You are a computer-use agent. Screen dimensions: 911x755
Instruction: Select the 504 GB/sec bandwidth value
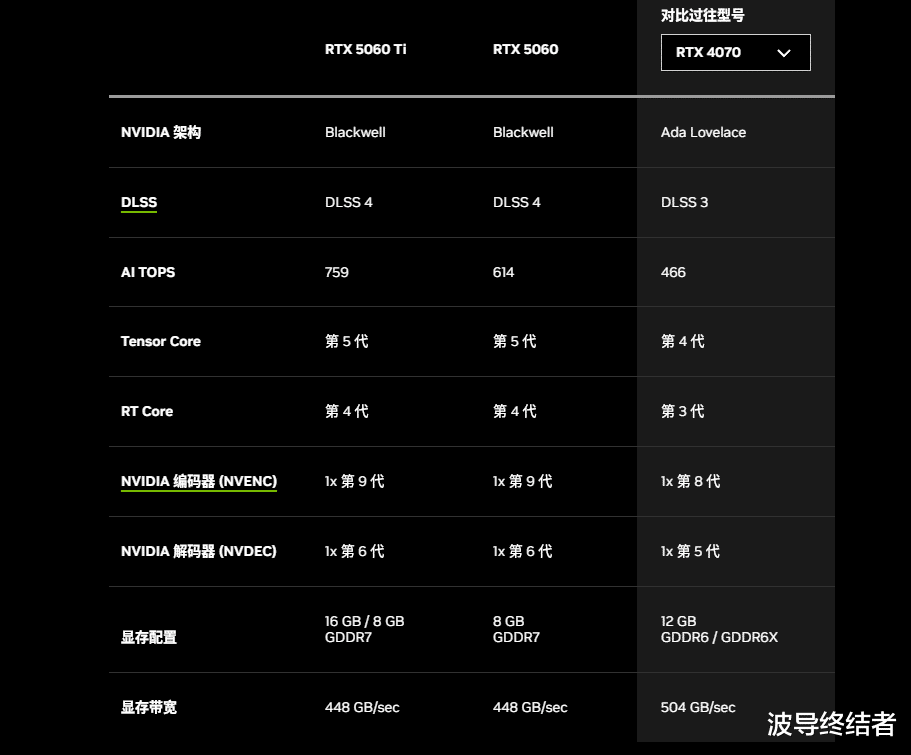click(698, 707)
